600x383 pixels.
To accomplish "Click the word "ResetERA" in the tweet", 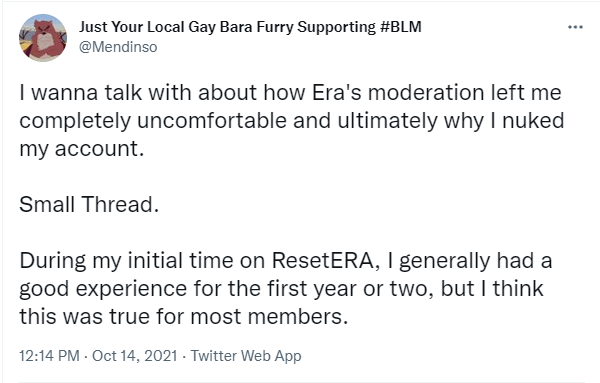I will tap(323, 261).
